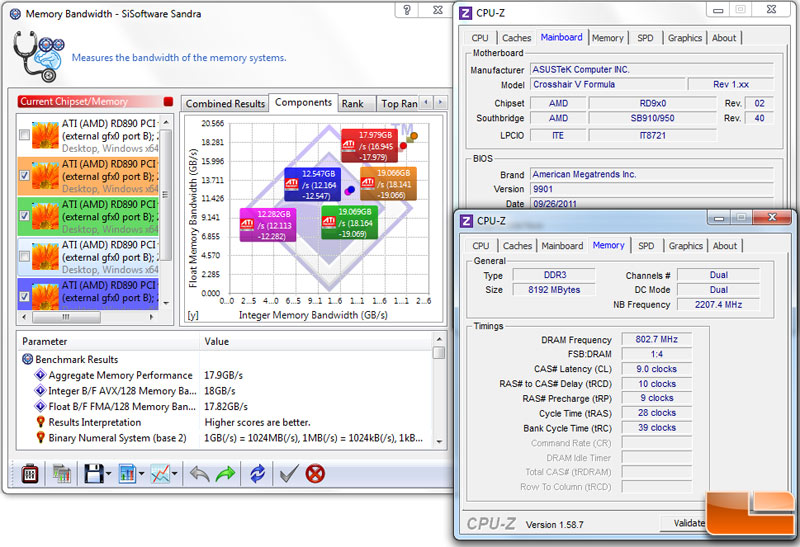The height and width of the screenshot is (547, 800).
Task: Open the line graph icon dropdown arrow
Action: (x=174, y=474)
